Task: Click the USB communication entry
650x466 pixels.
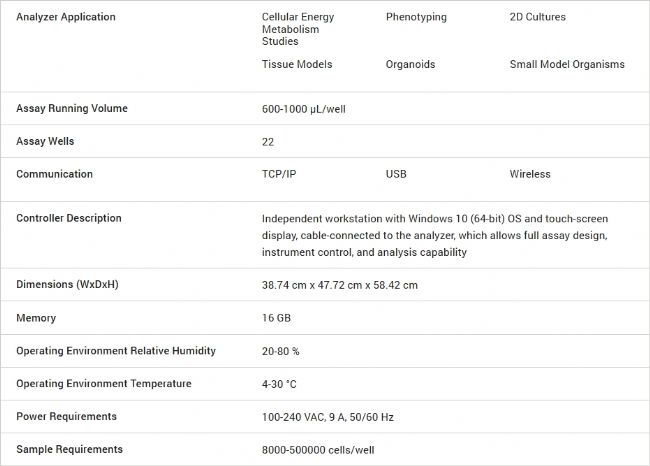Action: click(x=396, y=174)
